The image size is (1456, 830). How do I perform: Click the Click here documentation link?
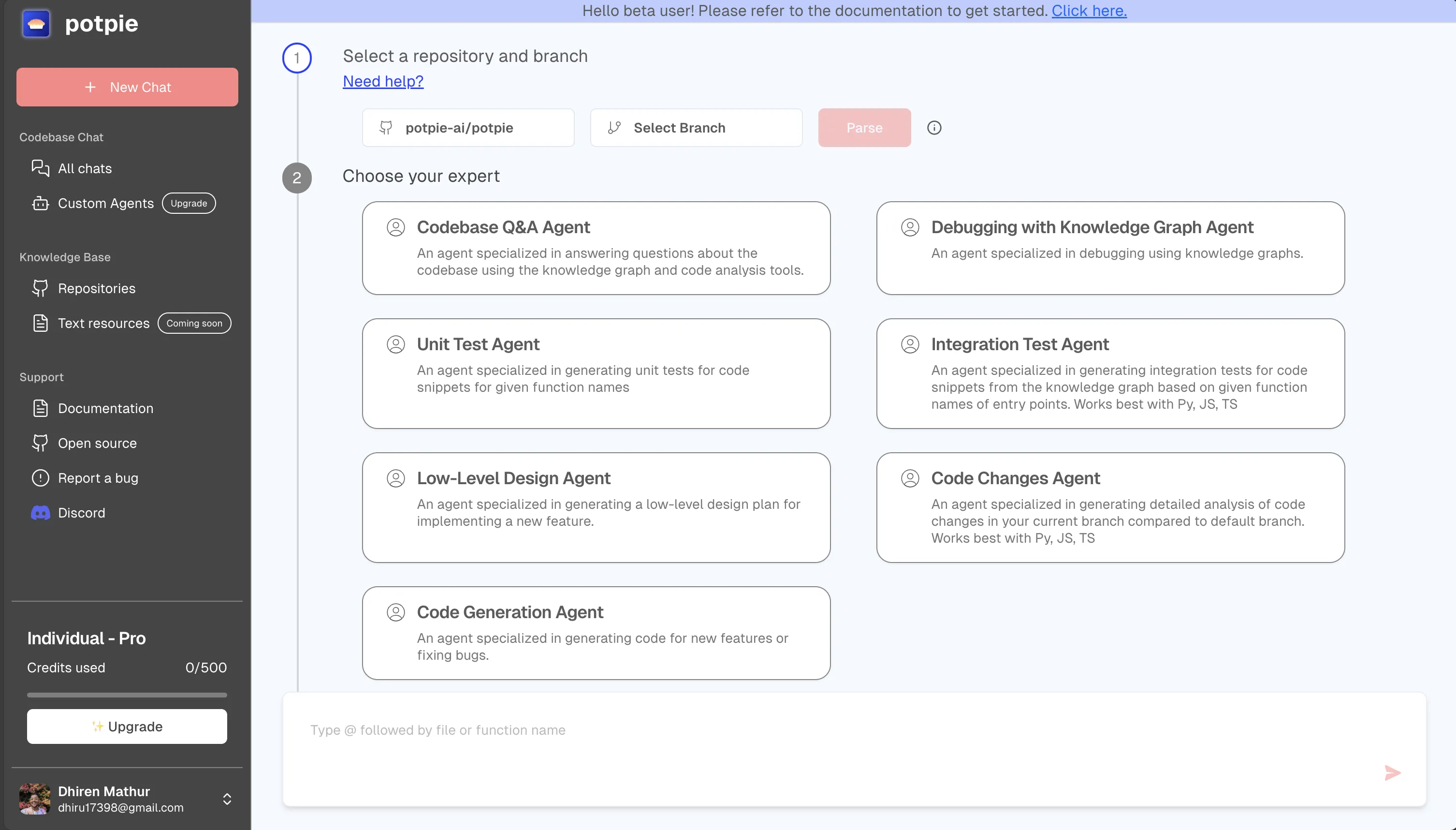(1089, 10)
